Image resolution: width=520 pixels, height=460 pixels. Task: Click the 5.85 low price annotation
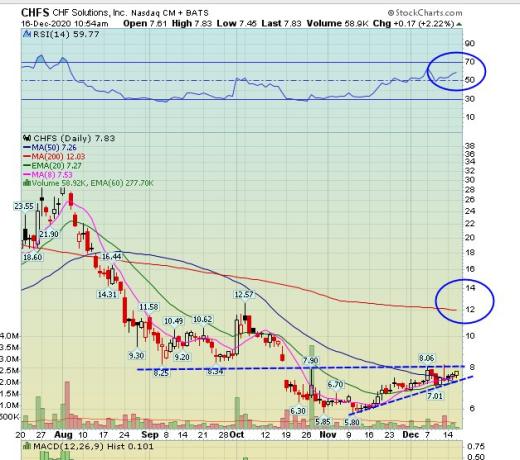[x=323, y=422]
